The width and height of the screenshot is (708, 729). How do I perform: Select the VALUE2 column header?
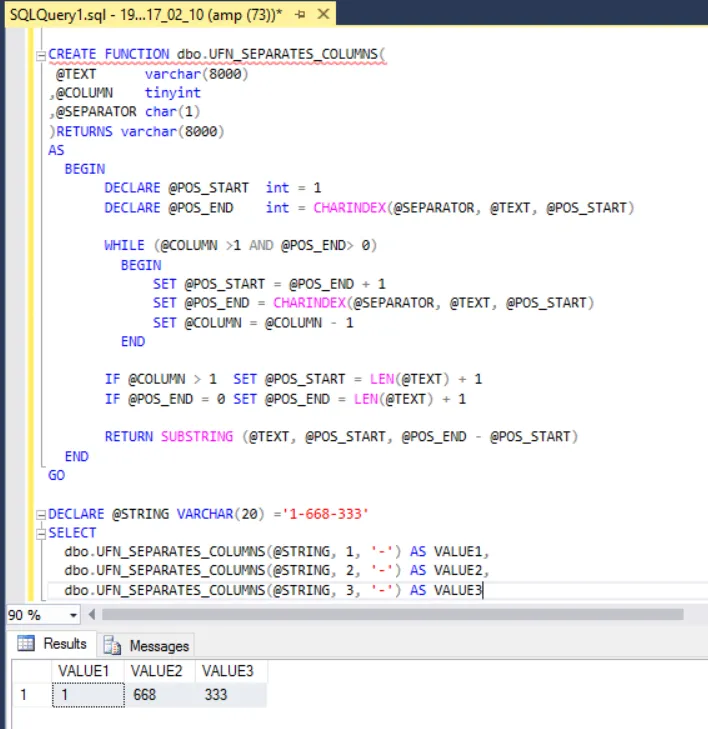point(159,671)
